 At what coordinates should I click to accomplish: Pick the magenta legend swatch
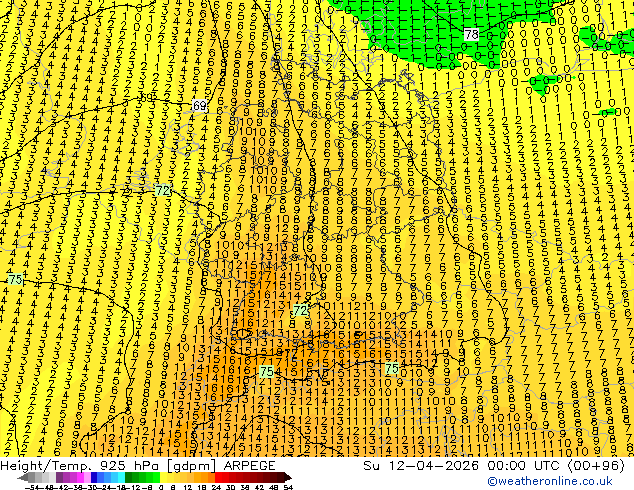tap(80, 477)
